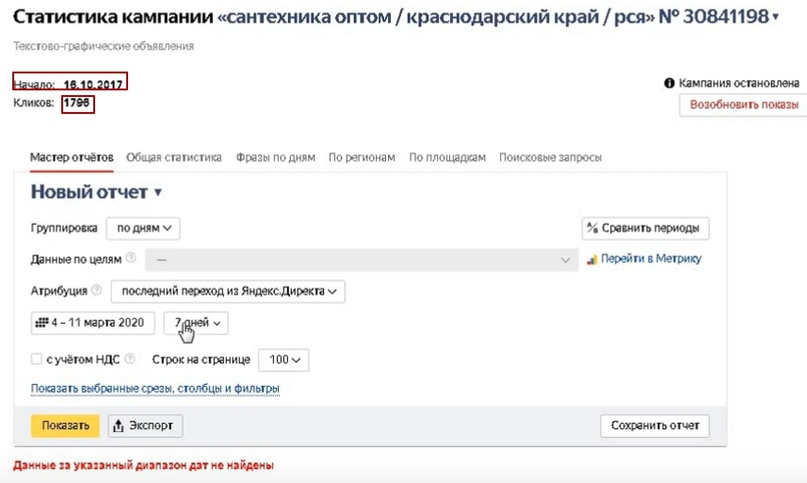Open campaign title dropdown arrow

[x=776, y=18]
